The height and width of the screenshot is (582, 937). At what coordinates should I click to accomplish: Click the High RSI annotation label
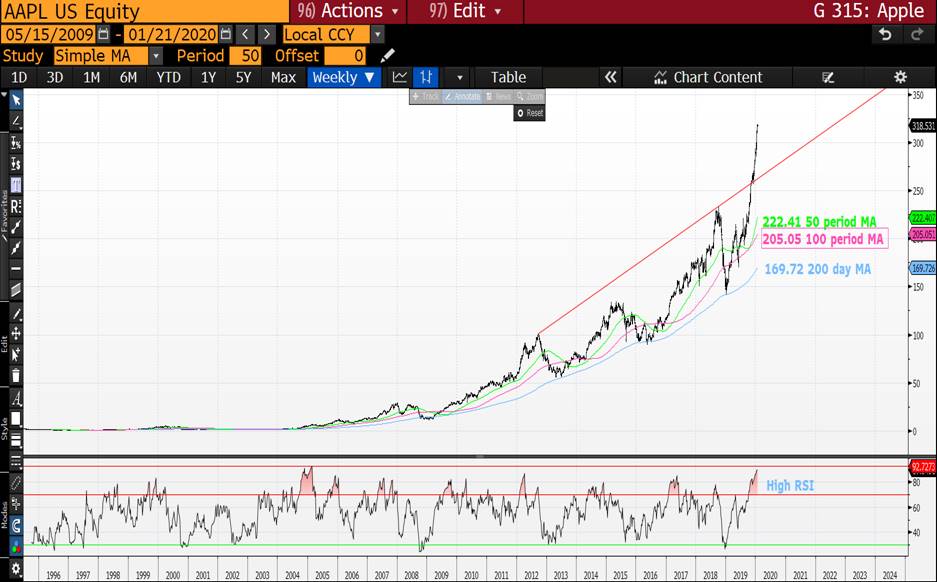(790, 485)
